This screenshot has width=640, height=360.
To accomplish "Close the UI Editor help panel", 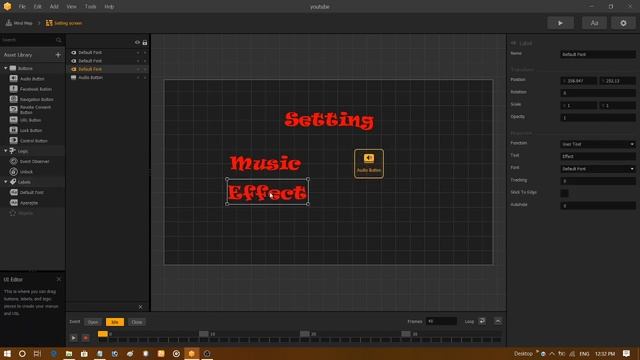I will (59, 280).
